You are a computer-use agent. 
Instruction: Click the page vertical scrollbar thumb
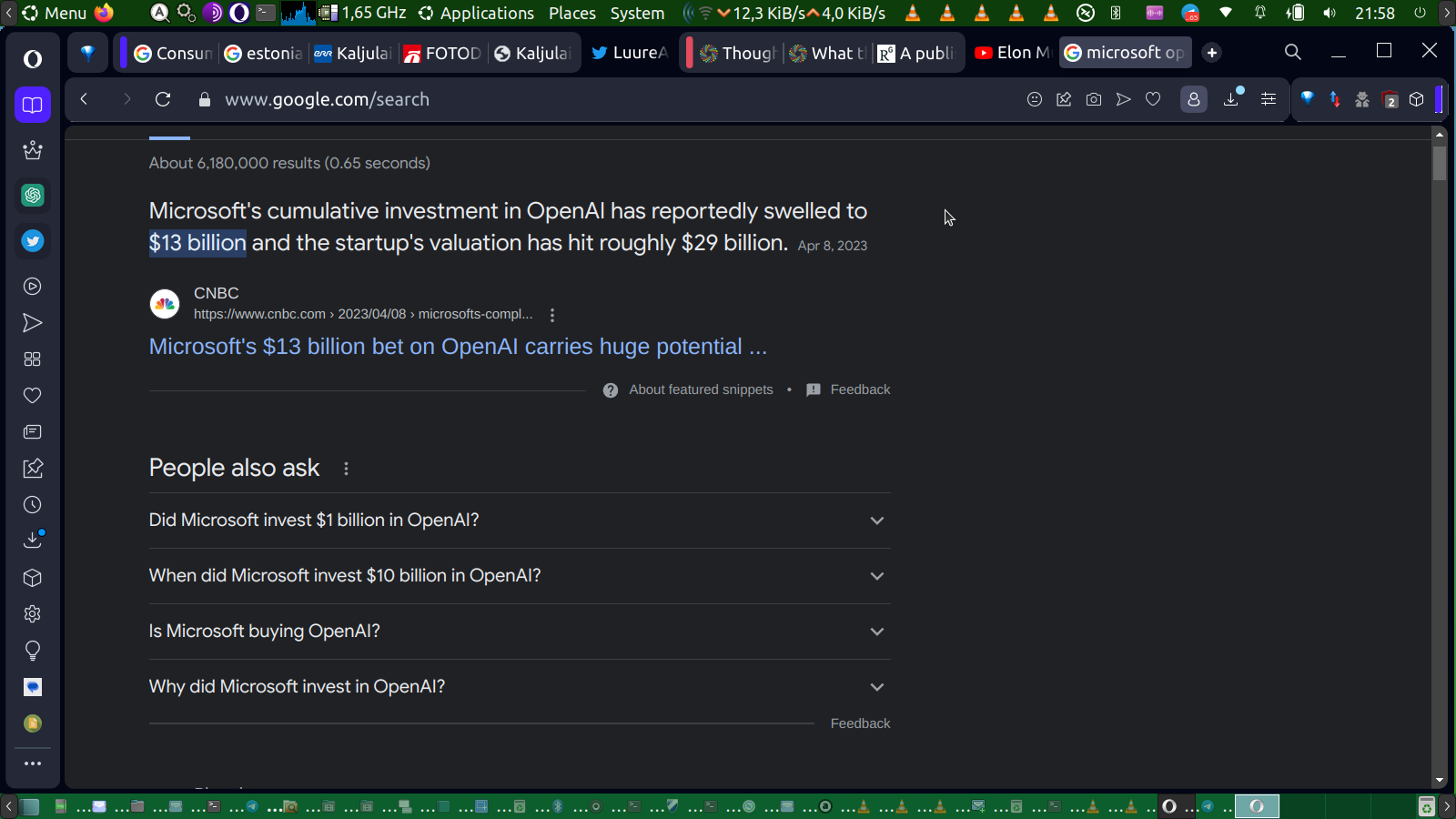[1439, 162]
